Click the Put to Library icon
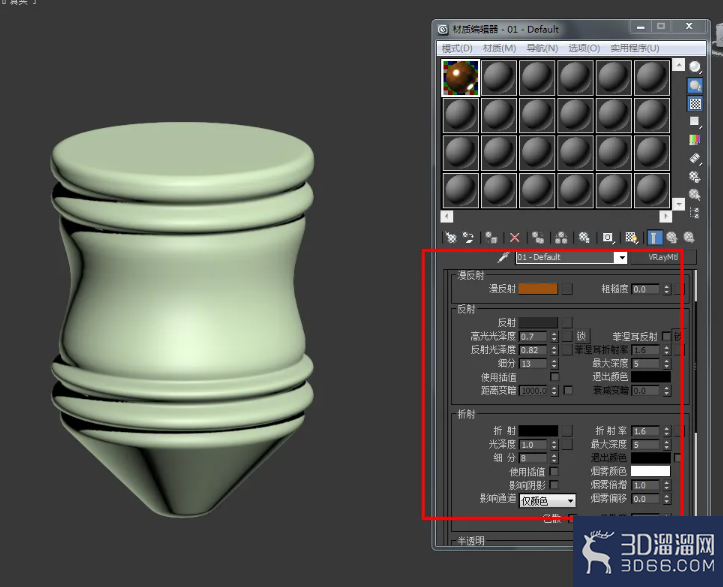This screenshot has width=723, height=587. [x=584, y=238]
